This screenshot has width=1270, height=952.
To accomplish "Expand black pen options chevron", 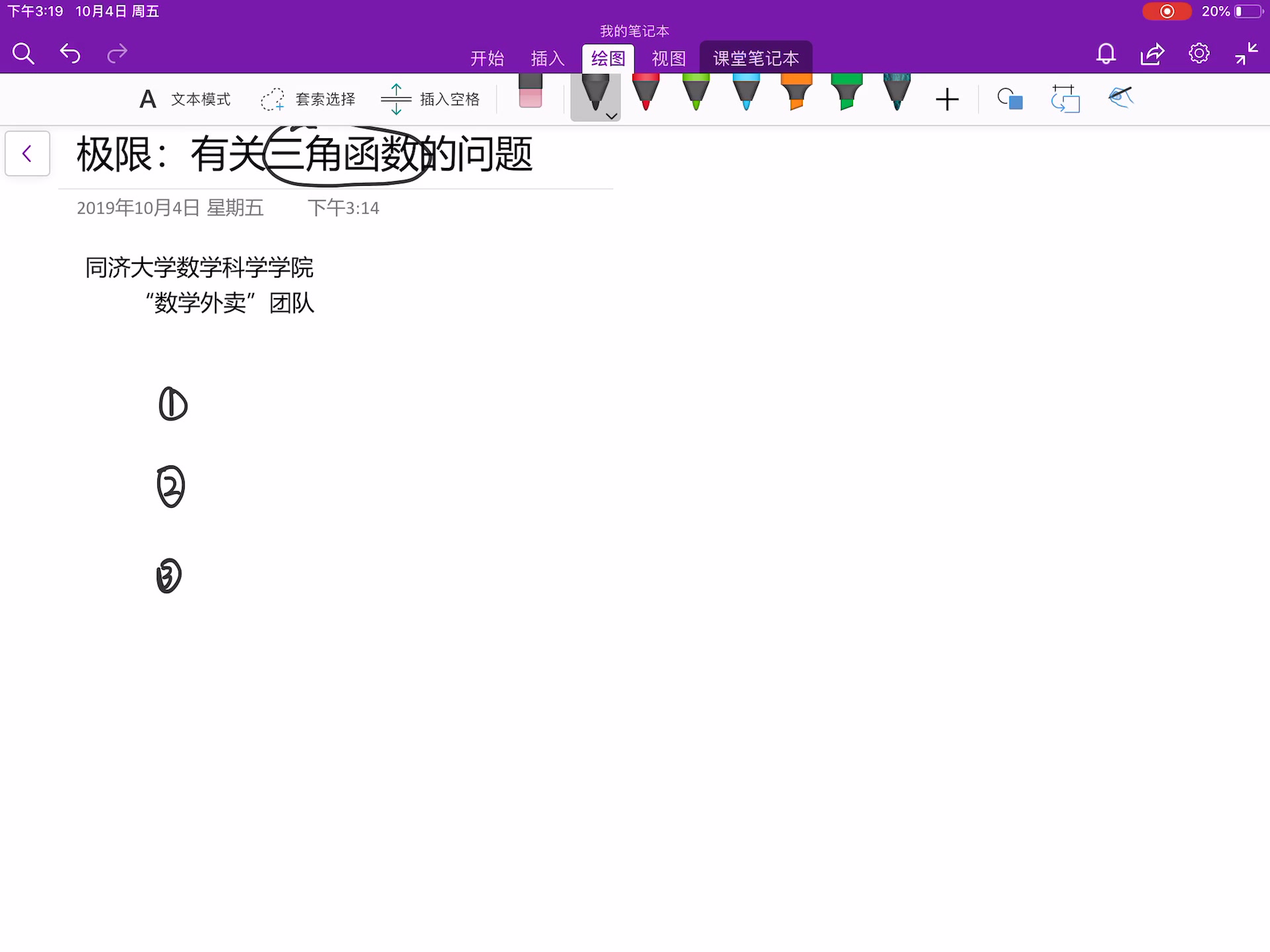I will (x=612, y=116).
